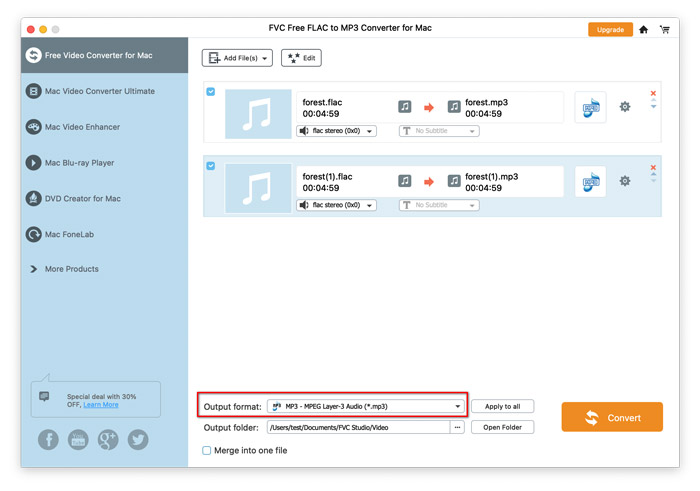700x491 pixels.
Task: Click Open Folder button
Action: (x=502, y=427)
